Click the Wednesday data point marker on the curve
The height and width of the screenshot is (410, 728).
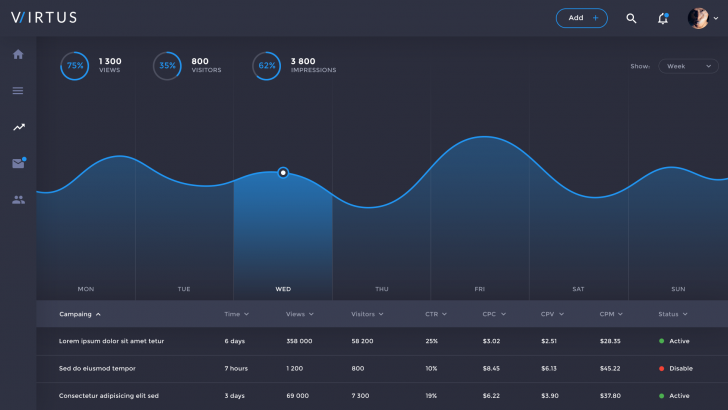[x=283, y=173]
